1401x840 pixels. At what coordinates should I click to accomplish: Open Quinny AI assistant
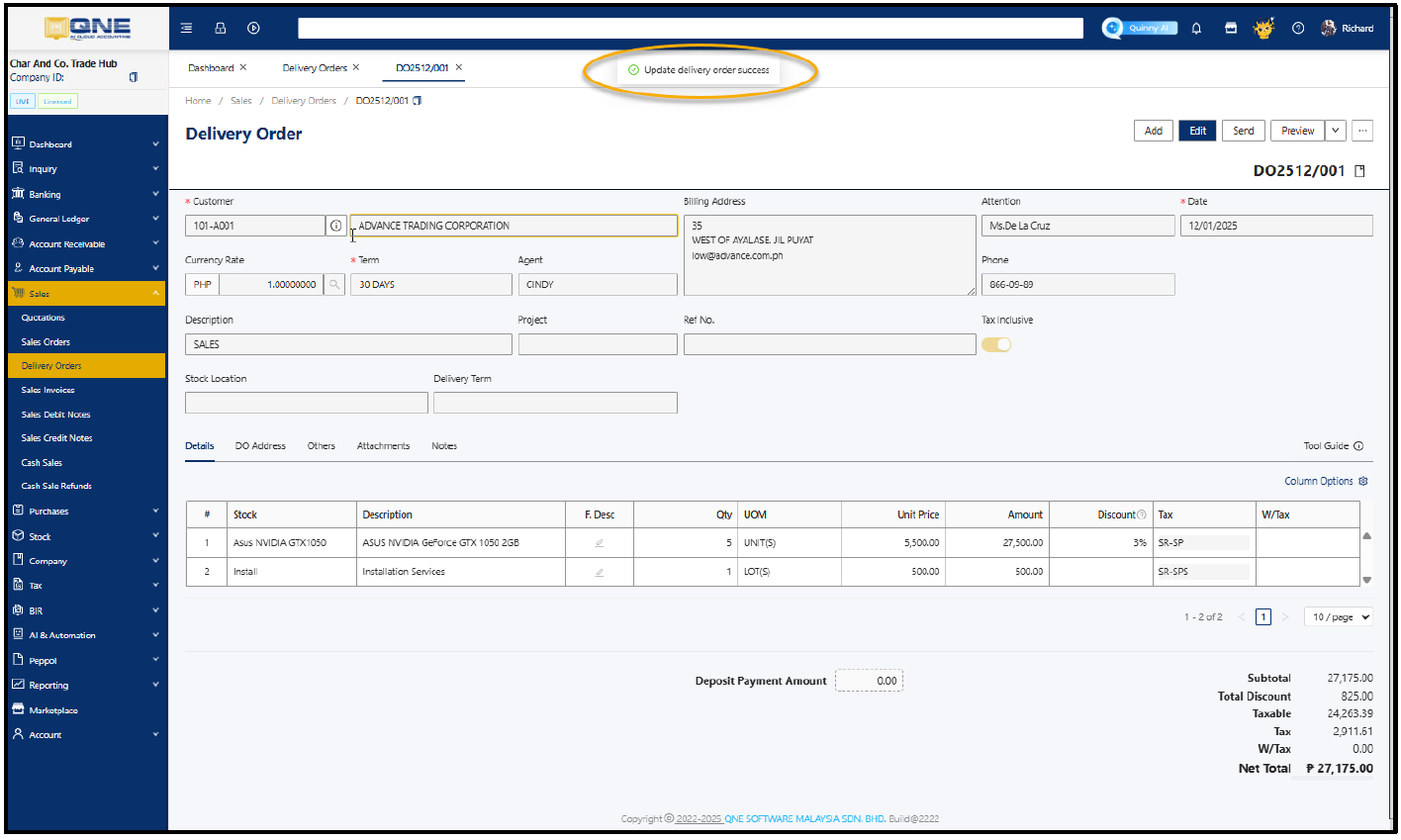point(1140,28)
